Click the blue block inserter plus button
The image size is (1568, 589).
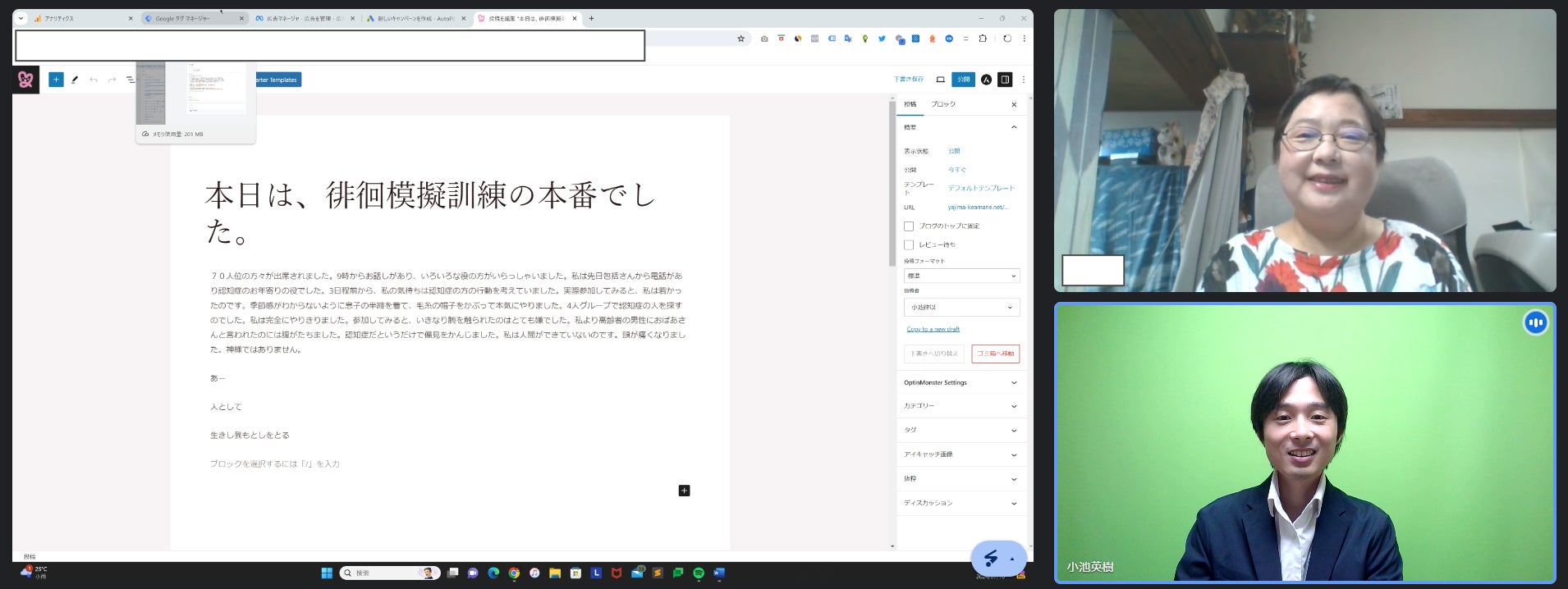(x=56, y=80)
